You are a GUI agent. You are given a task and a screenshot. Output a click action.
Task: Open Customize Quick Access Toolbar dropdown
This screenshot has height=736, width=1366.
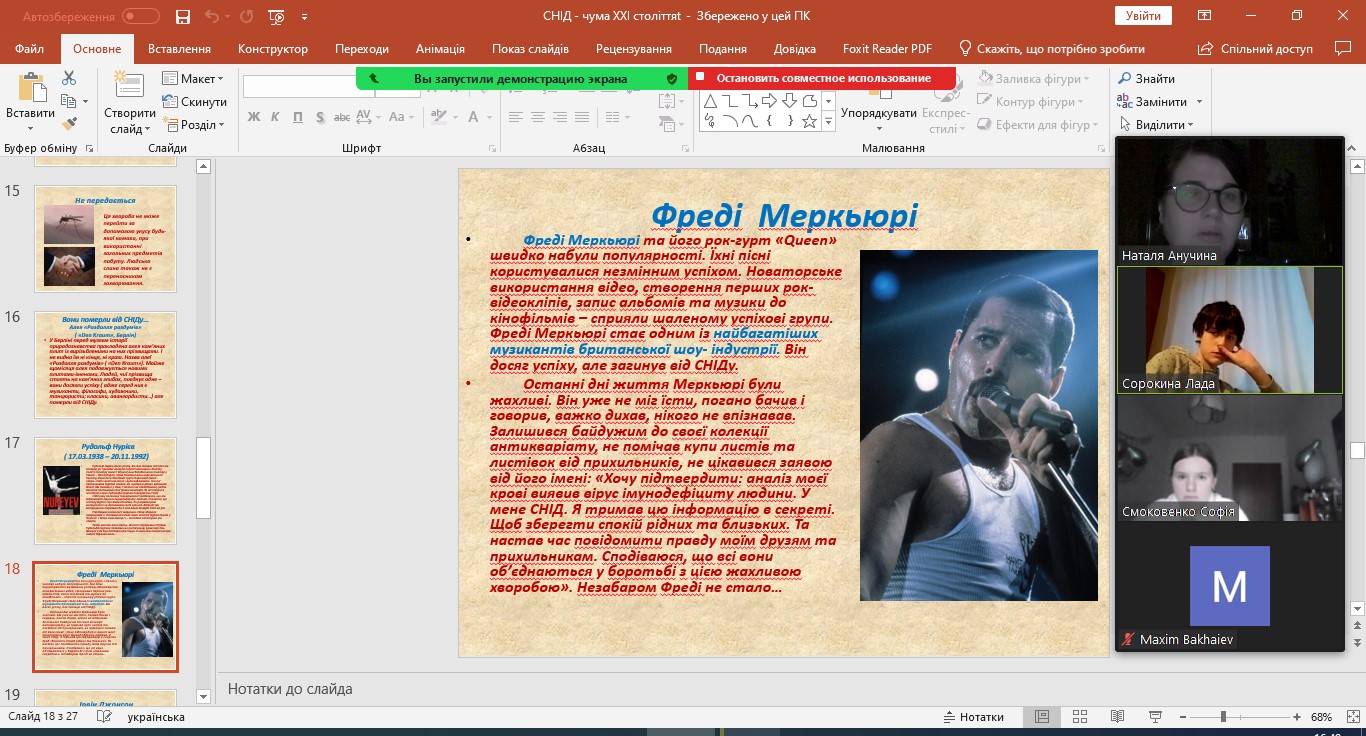[x=304, y=16]
